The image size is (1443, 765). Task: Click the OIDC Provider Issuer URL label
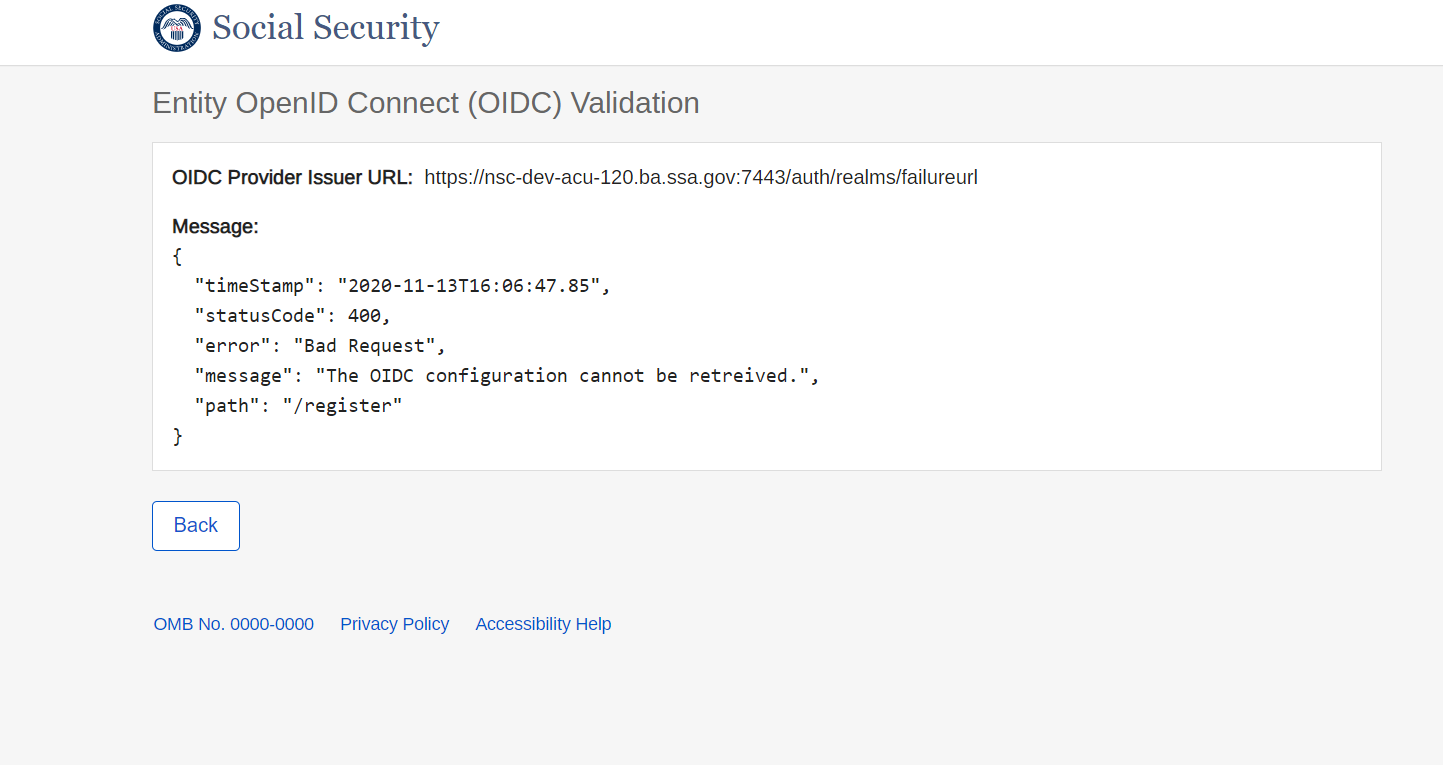(x=292, y=178)
